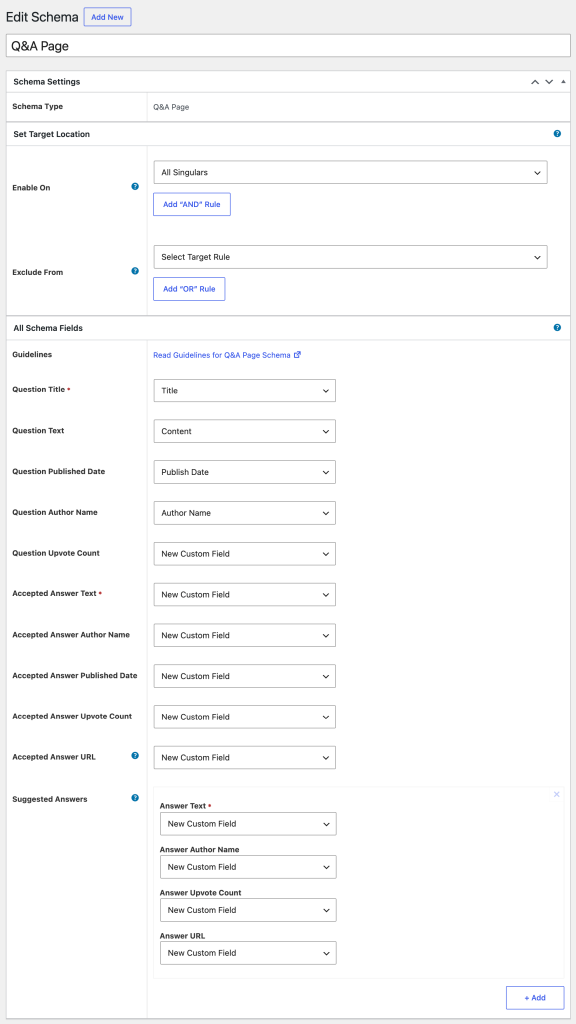Open the All Singulars dropdown

[x=351, y=173]
